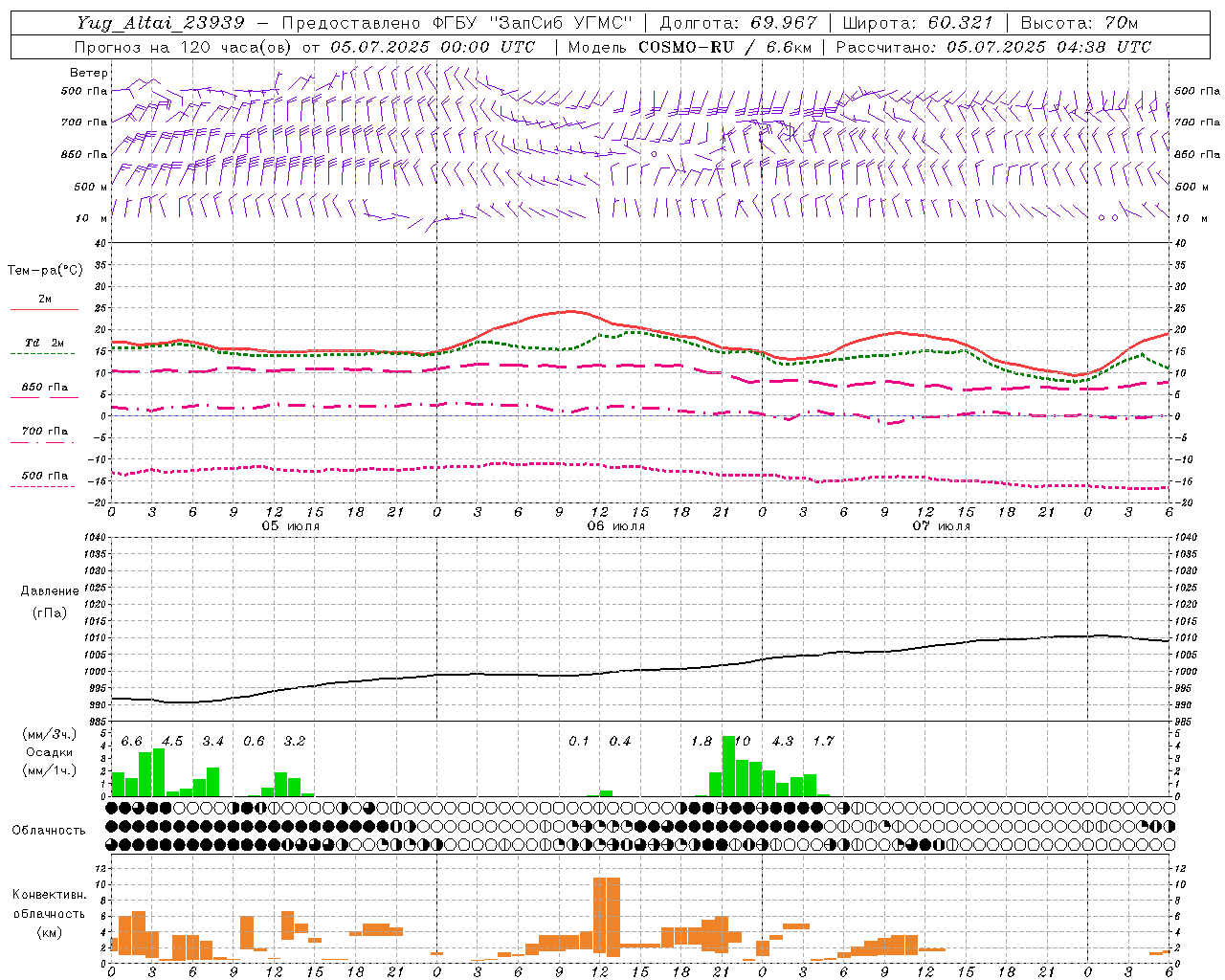1225x980 pixels.
Task: Click the calculated time 04:38 UTC
Action: [x=1097, y=47]
